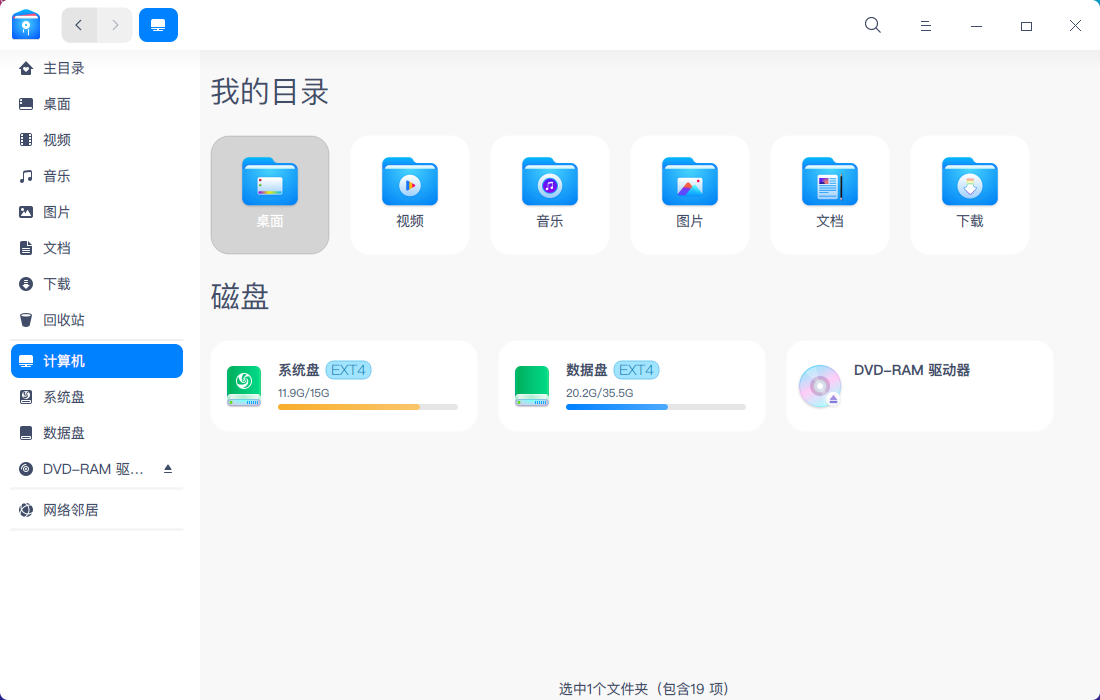The height and width of the screenshot is (700, 1100).
Task: Select 视频 in the sidebar
Action: 97,140
